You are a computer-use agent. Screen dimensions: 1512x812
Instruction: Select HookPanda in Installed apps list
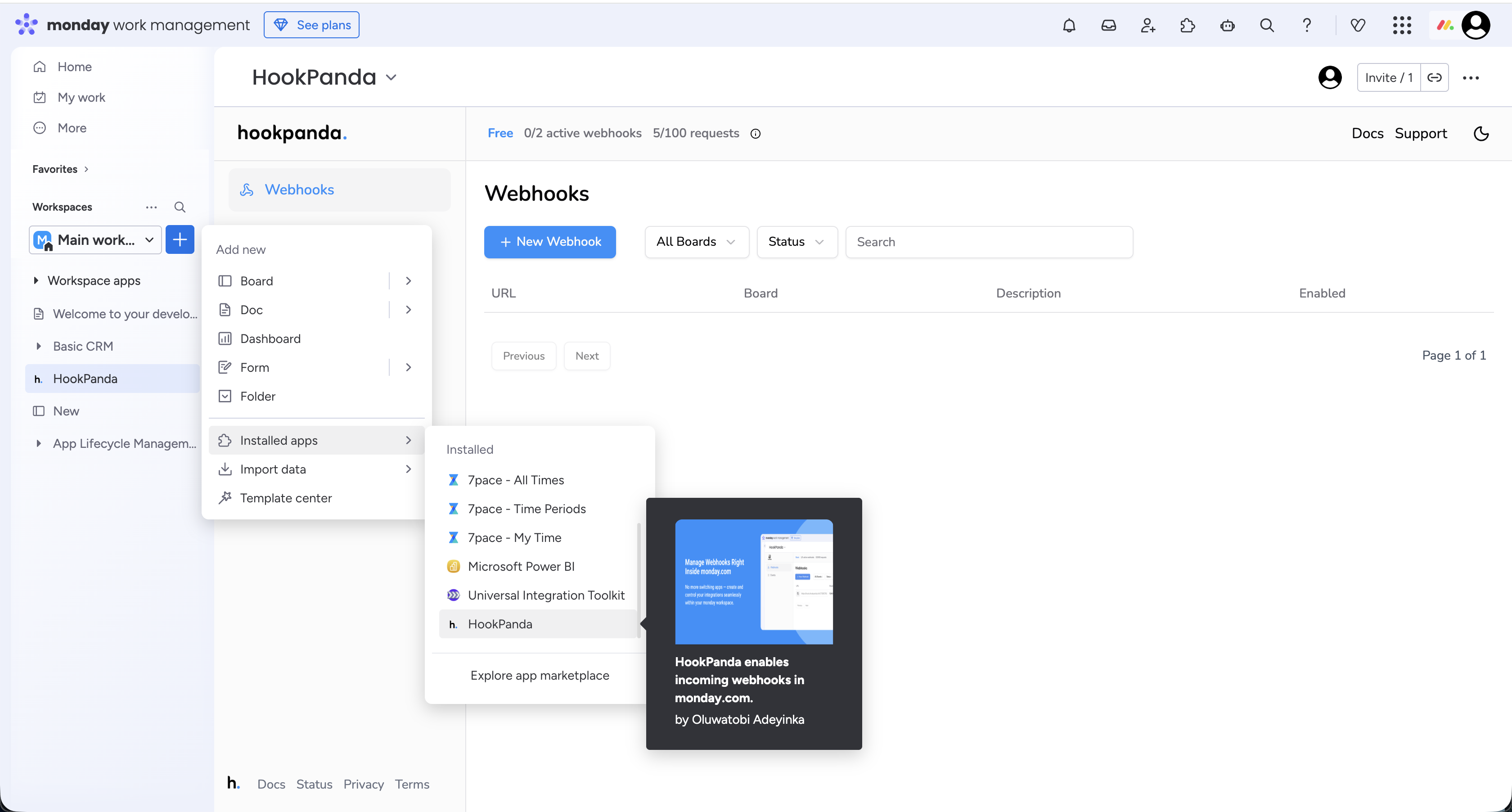click(500, 624)
